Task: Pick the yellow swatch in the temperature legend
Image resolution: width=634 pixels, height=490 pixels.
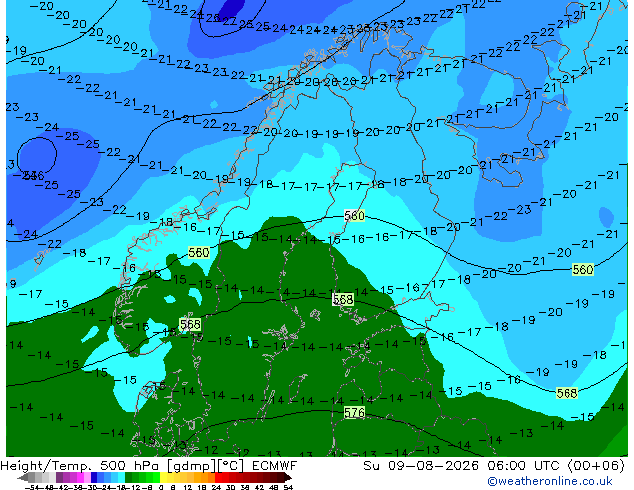Action: 164,477
